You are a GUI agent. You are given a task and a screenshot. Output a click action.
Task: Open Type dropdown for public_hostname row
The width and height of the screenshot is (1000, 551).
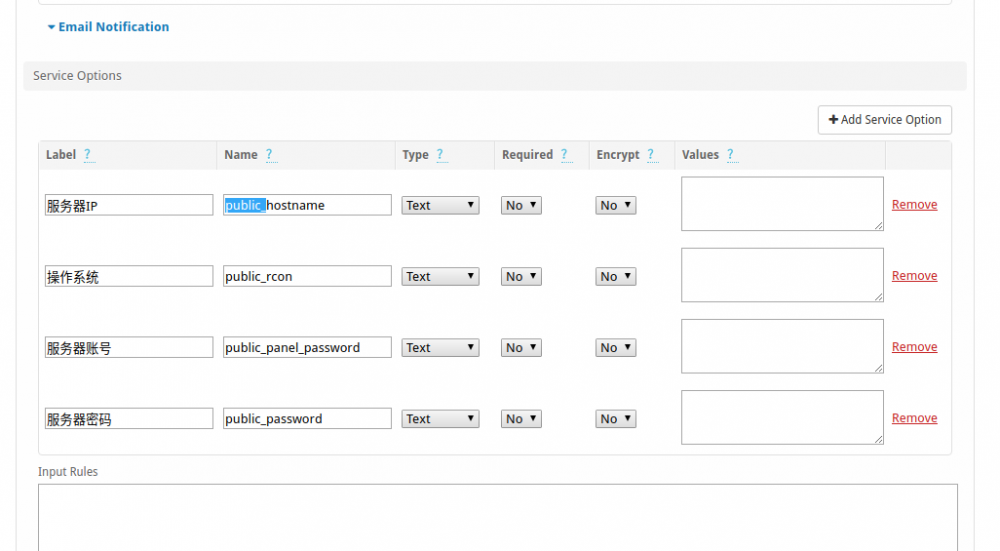(440, 205)
